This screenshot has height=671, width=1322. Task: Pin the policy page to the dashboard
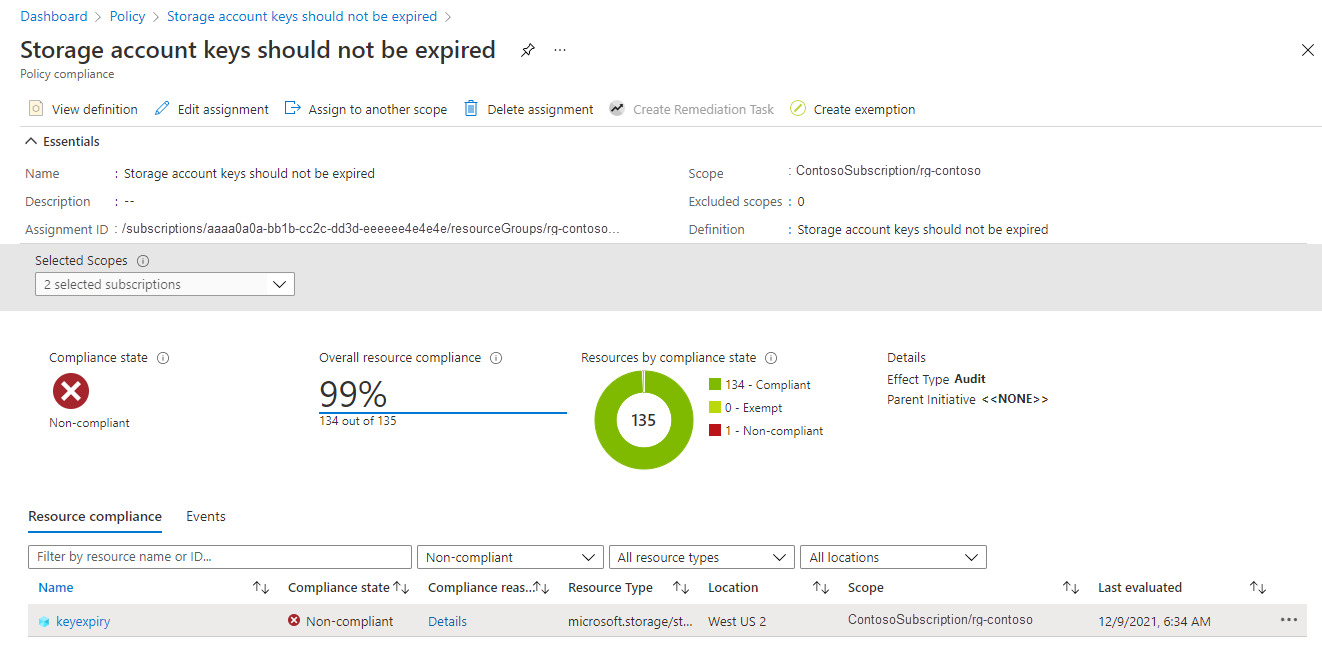tap(527, 50)
